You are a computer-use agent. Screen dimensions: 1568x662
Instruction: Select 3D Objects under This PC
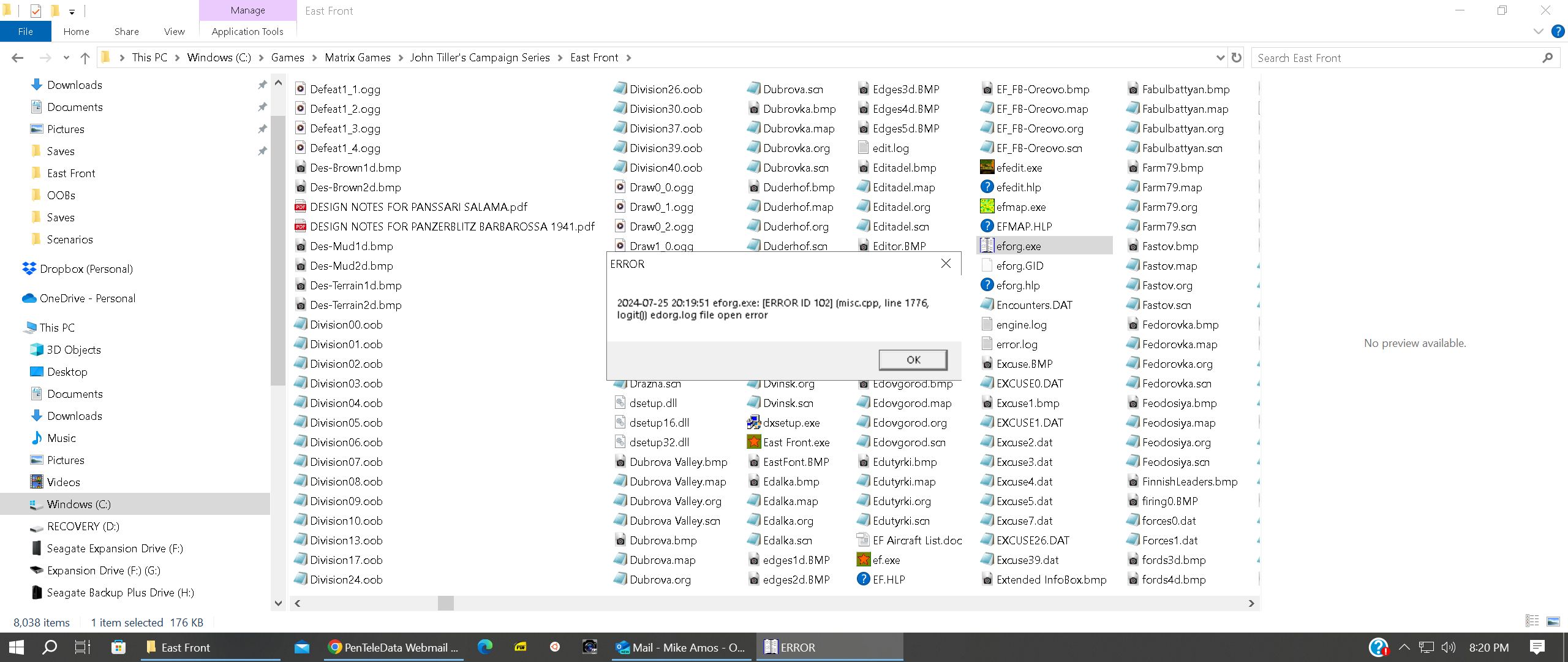point(73,350)
